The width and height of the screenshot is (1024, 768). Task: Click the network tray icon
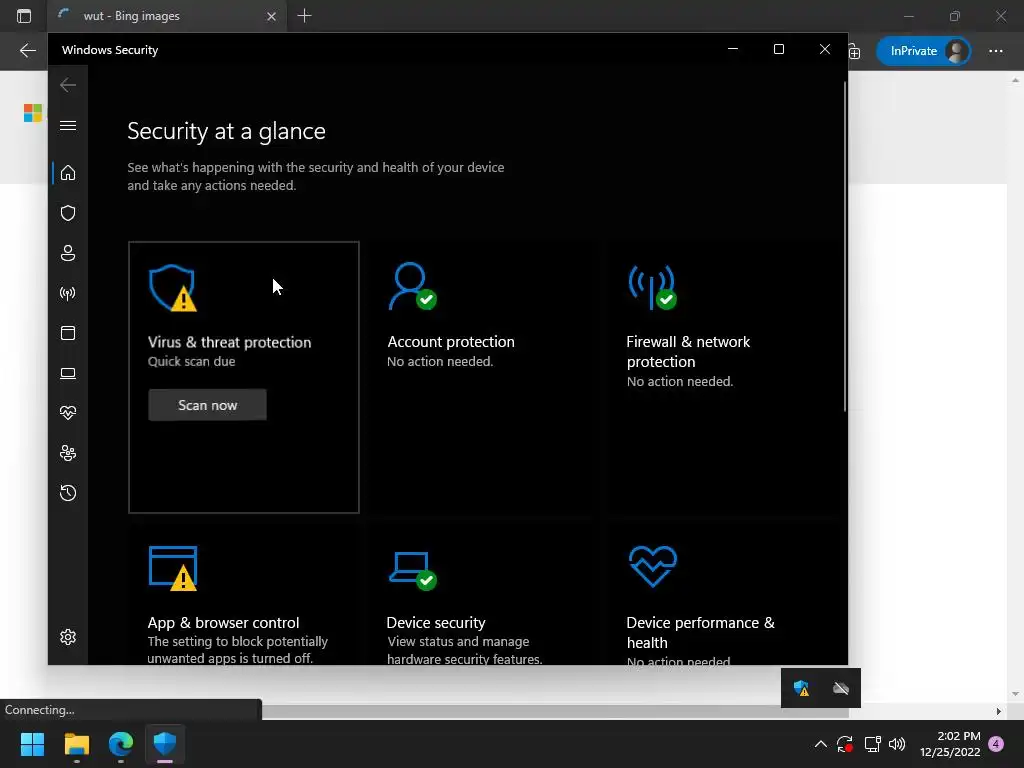click(872, 744)
